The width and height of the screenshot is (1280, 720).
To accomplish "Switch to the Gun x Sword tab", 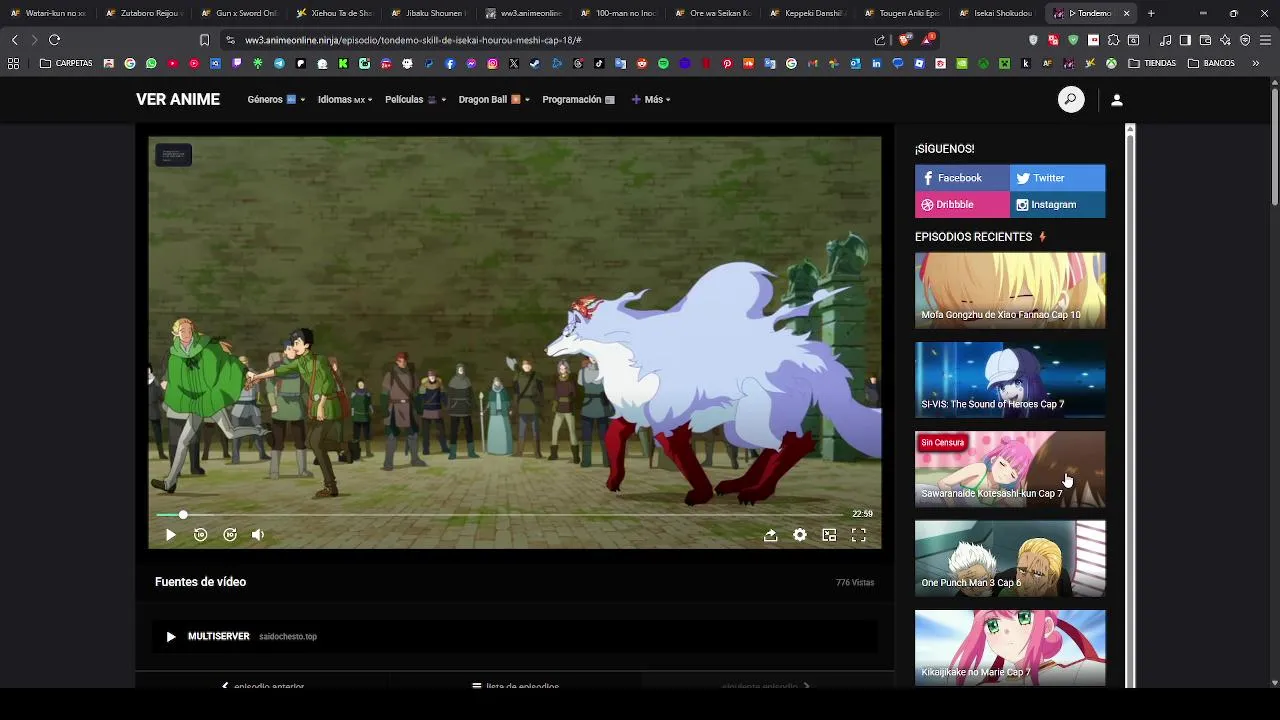I will (240, 13).
